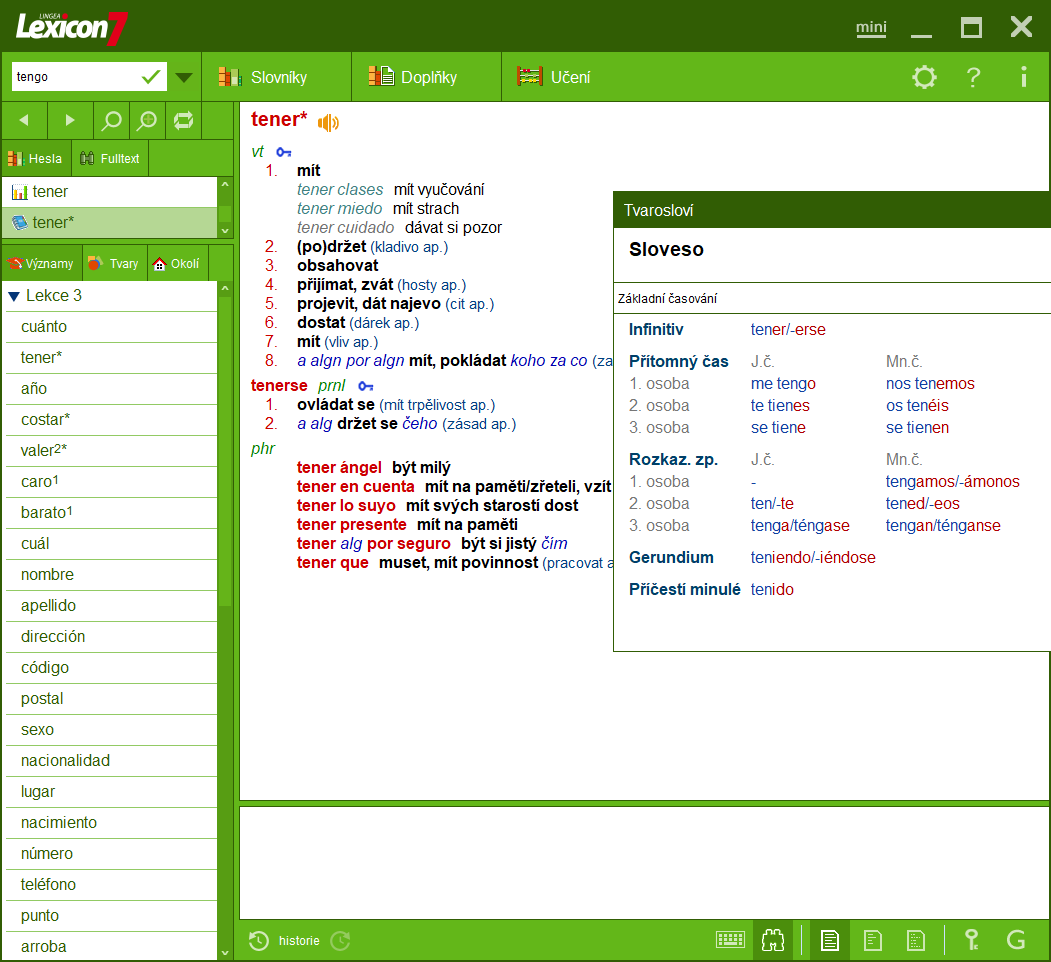
Task: Click the redo history icon beside historie
Action: (341, 941)
